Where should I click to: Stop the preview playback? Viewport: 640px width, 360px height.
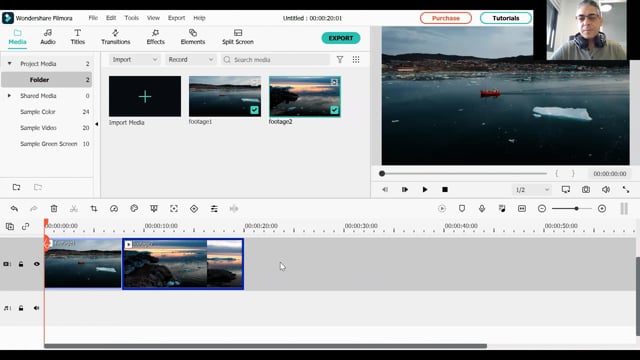point(445,189)
